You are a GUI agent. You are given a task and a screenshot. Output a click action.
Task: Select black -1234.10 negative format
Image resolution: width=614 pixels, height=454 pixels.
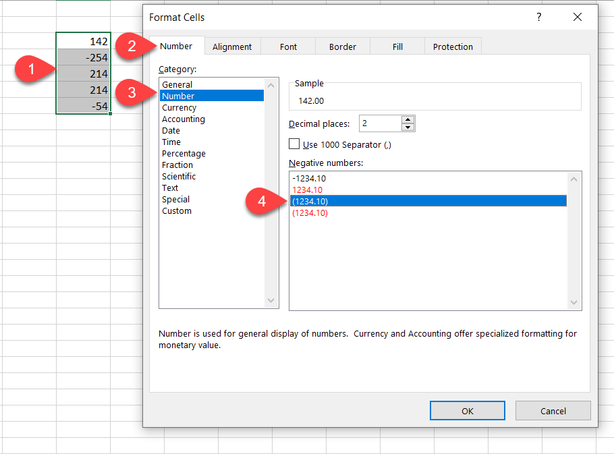428,179
